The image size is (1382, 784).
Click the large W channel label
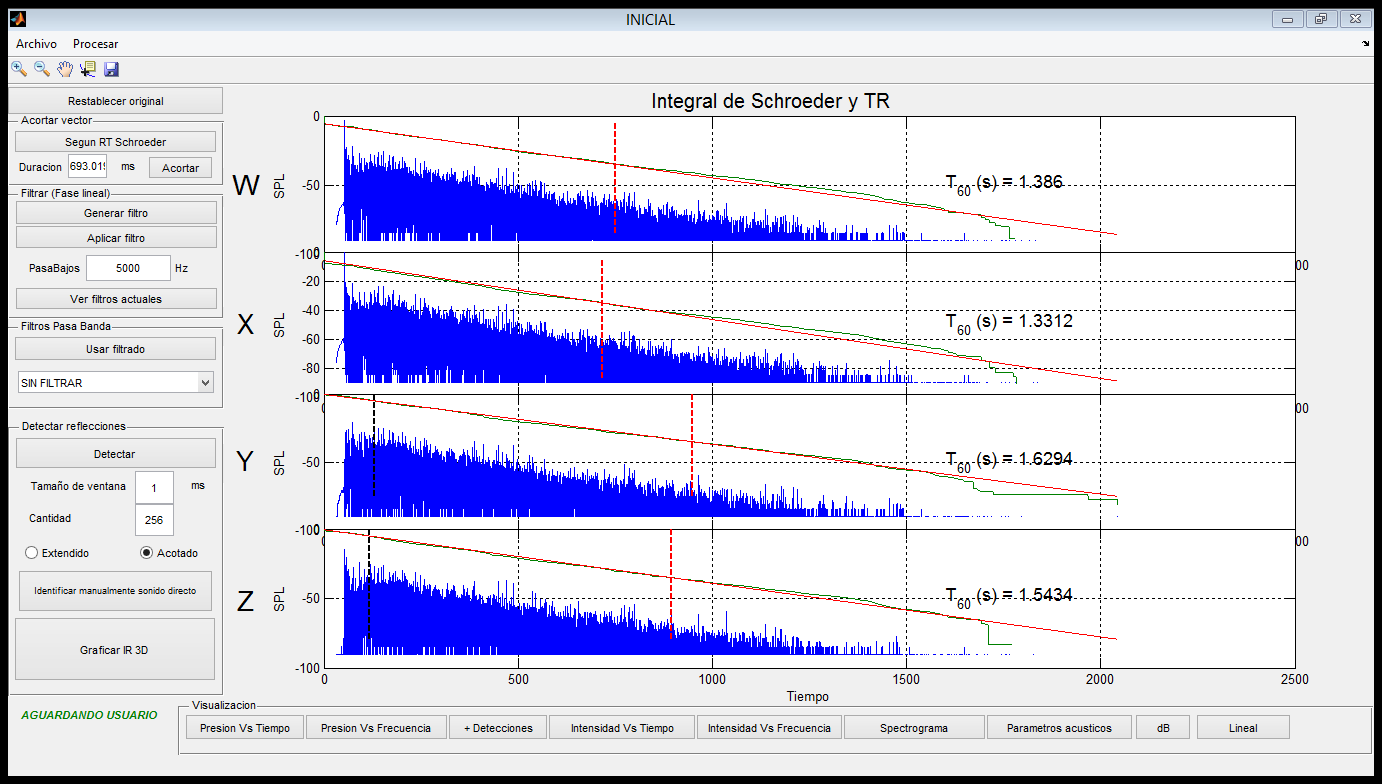pos(246,186)
